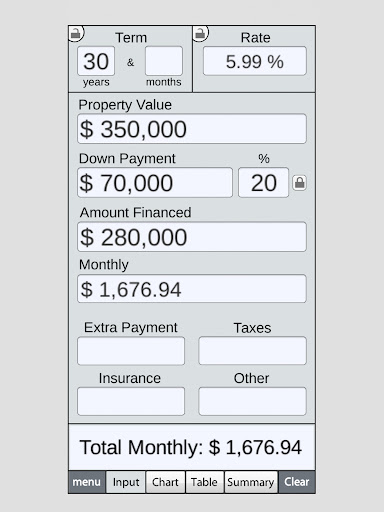
Task: Select the Extra Payment field
Action: point(131,351)
